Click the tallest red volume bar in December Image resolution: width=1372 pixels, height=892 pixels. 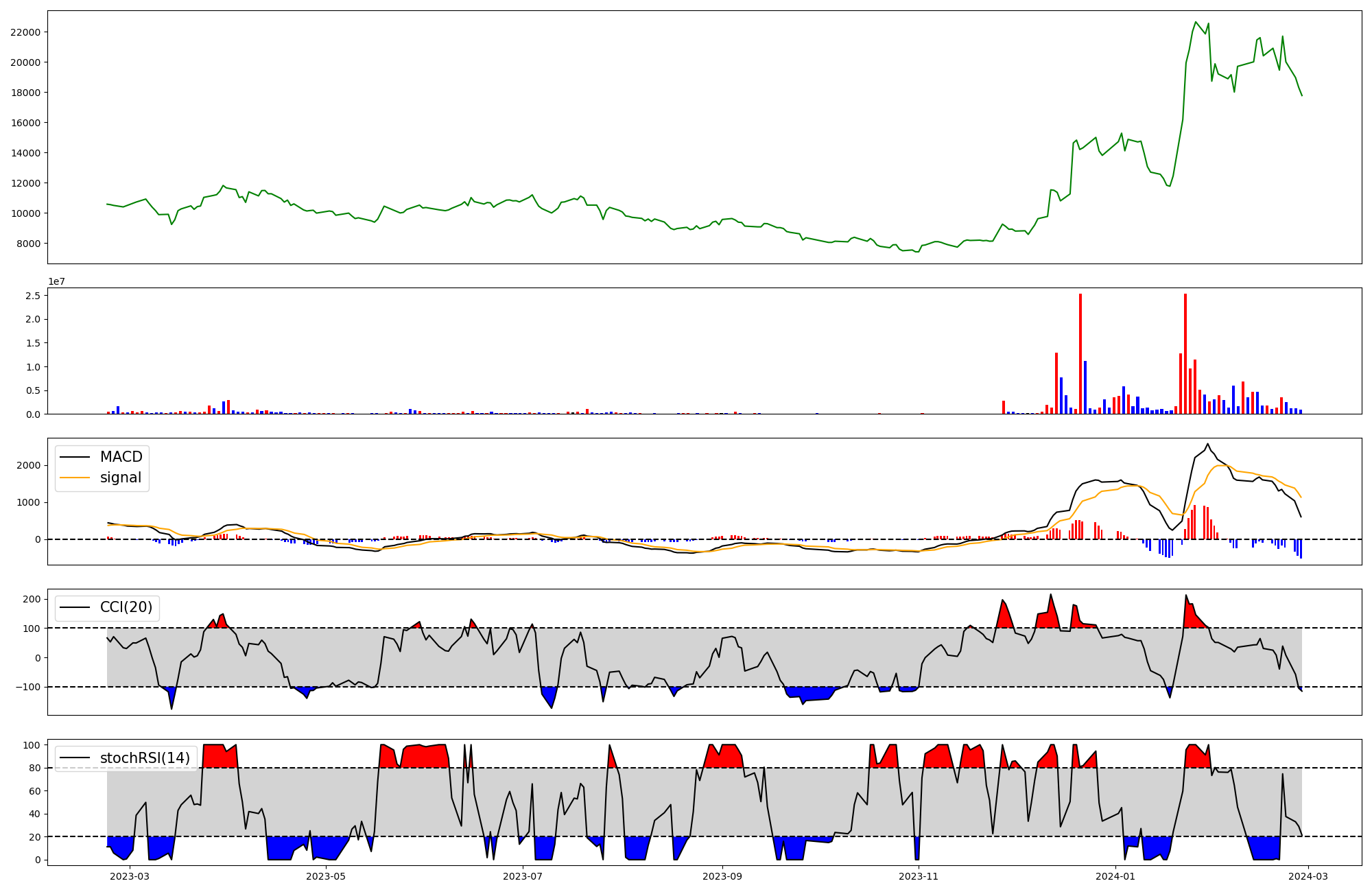[x=1080, y=353]
